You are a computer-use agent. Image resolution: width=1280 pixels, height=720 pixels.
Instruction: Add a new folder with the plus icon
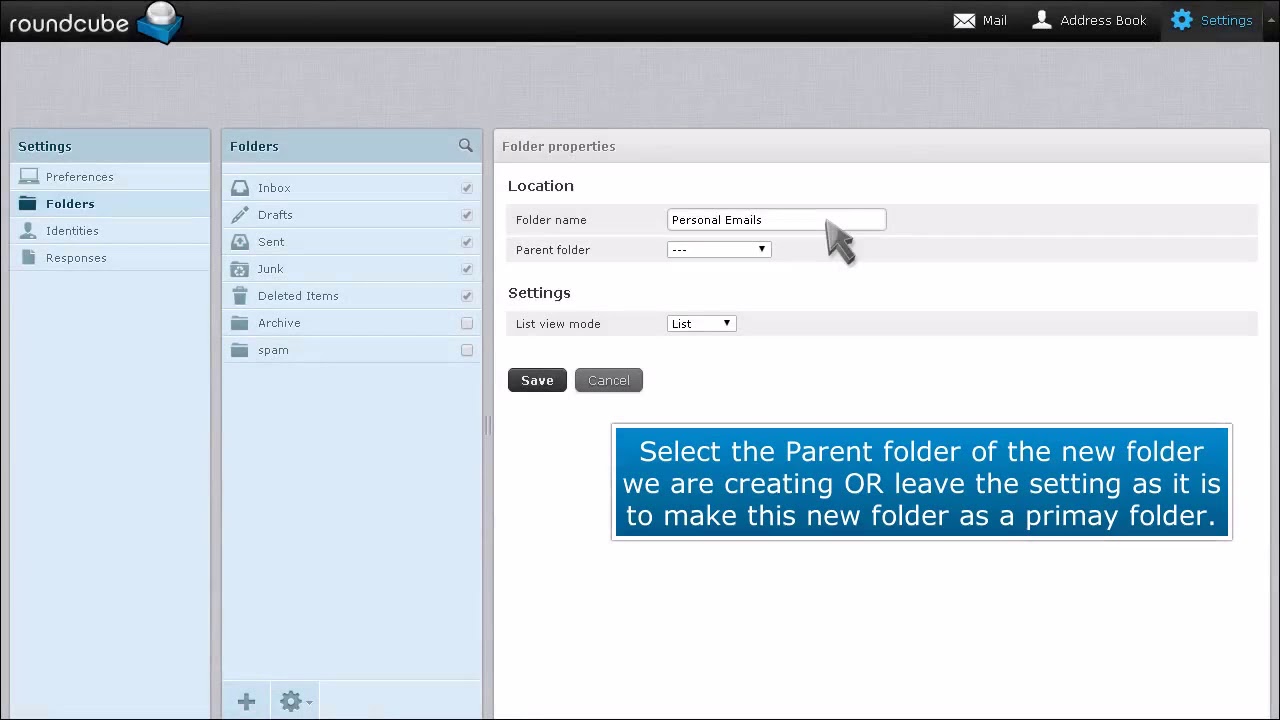point(246,702)
